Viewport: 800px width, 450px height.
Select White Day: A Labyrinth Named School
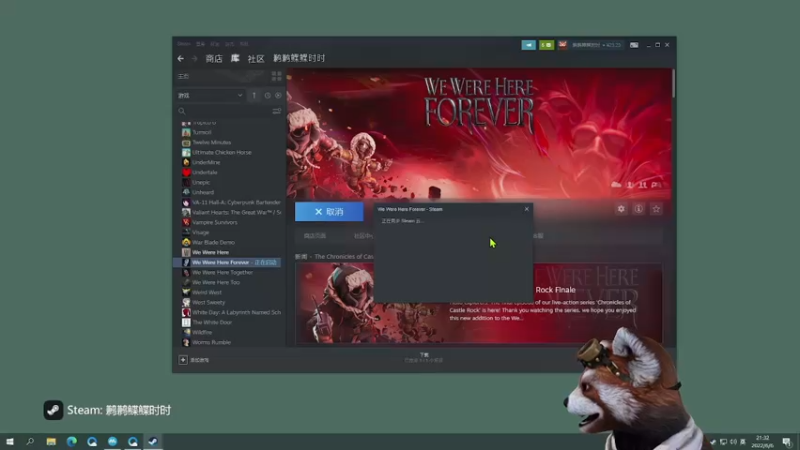(236, 312)
